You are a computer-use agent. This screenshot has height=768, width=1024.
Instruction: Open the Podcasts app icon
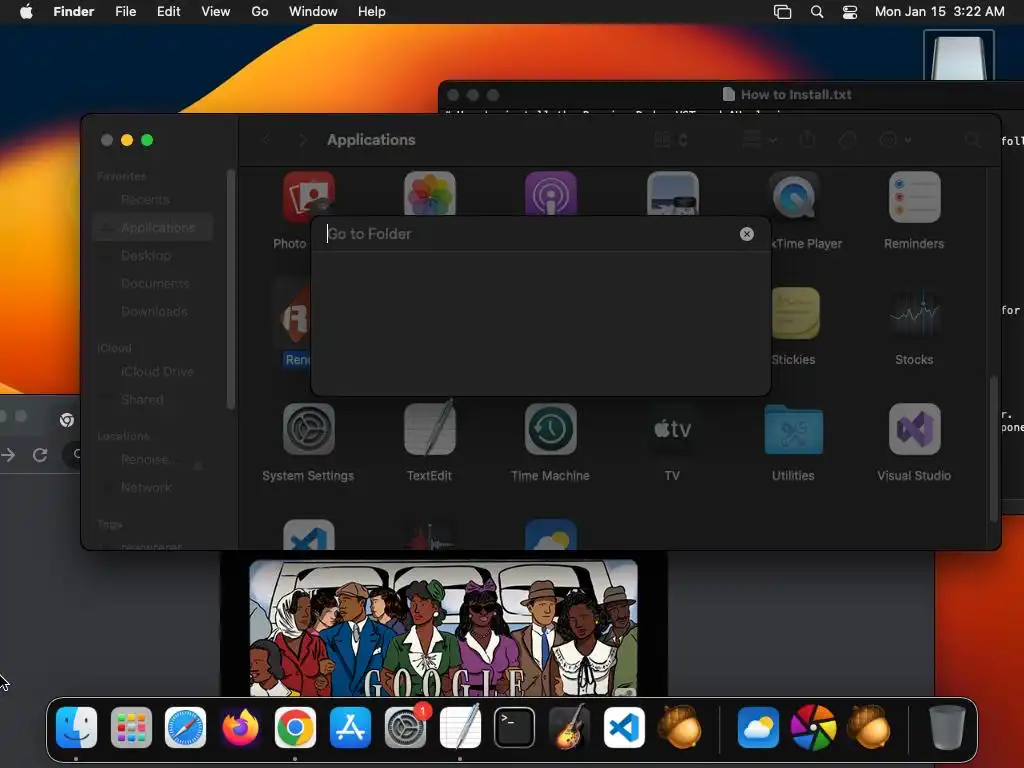click(551, 194)
